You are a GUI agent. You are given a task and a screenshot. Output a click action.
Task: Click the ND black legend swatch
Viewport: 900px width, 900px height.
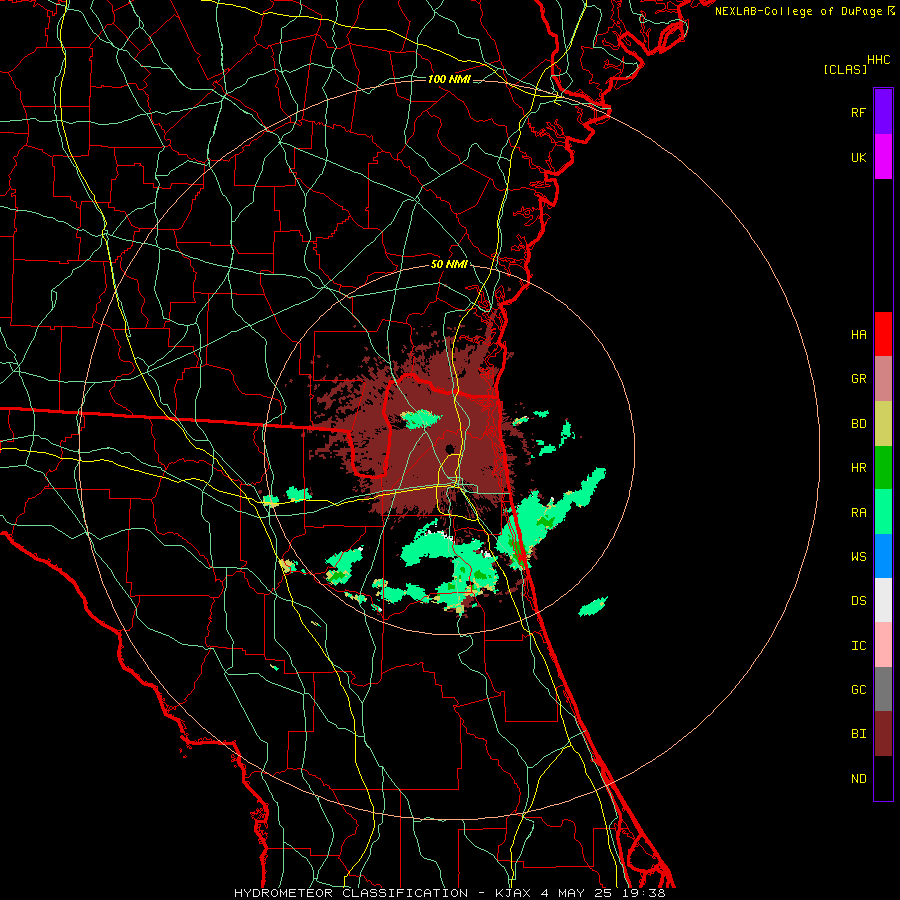tap(883, 778)
